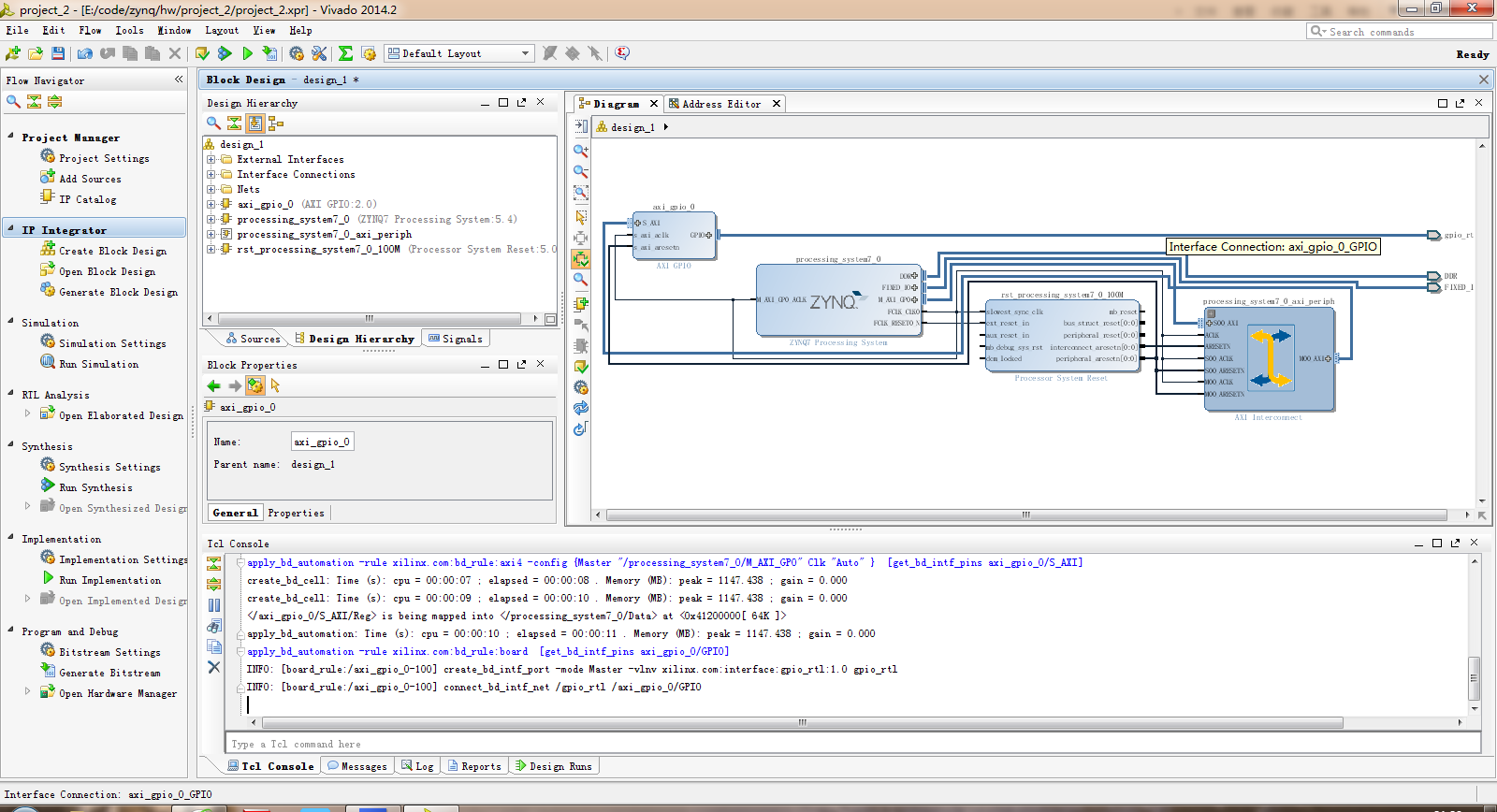Toggle auto-scroll to selected object in Design Hierarchy
This screenshot has height=812, width=1497.
click(x=254, y=123)
